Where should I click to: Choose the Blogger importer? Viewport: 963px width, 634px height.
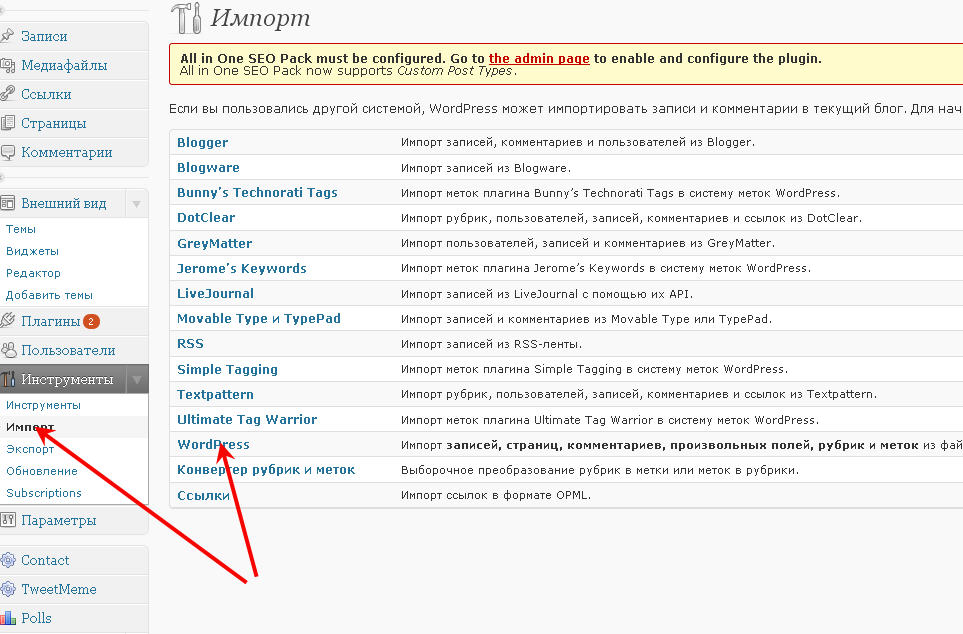[x=202, y=143]
